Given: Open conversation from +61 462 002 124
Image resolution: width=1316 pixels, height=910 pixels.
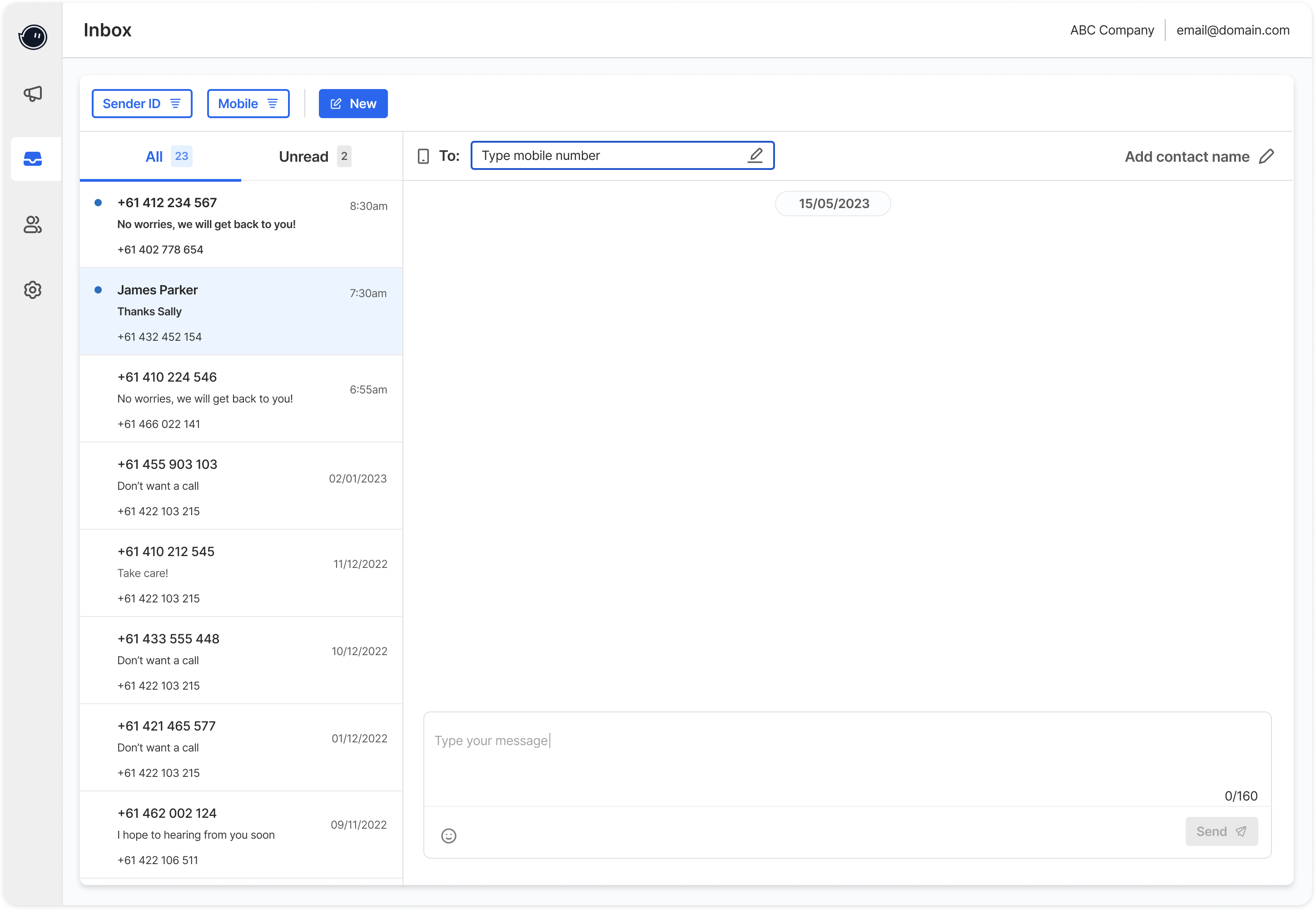Looking at the screenshot, I should [x=241, y=835].
